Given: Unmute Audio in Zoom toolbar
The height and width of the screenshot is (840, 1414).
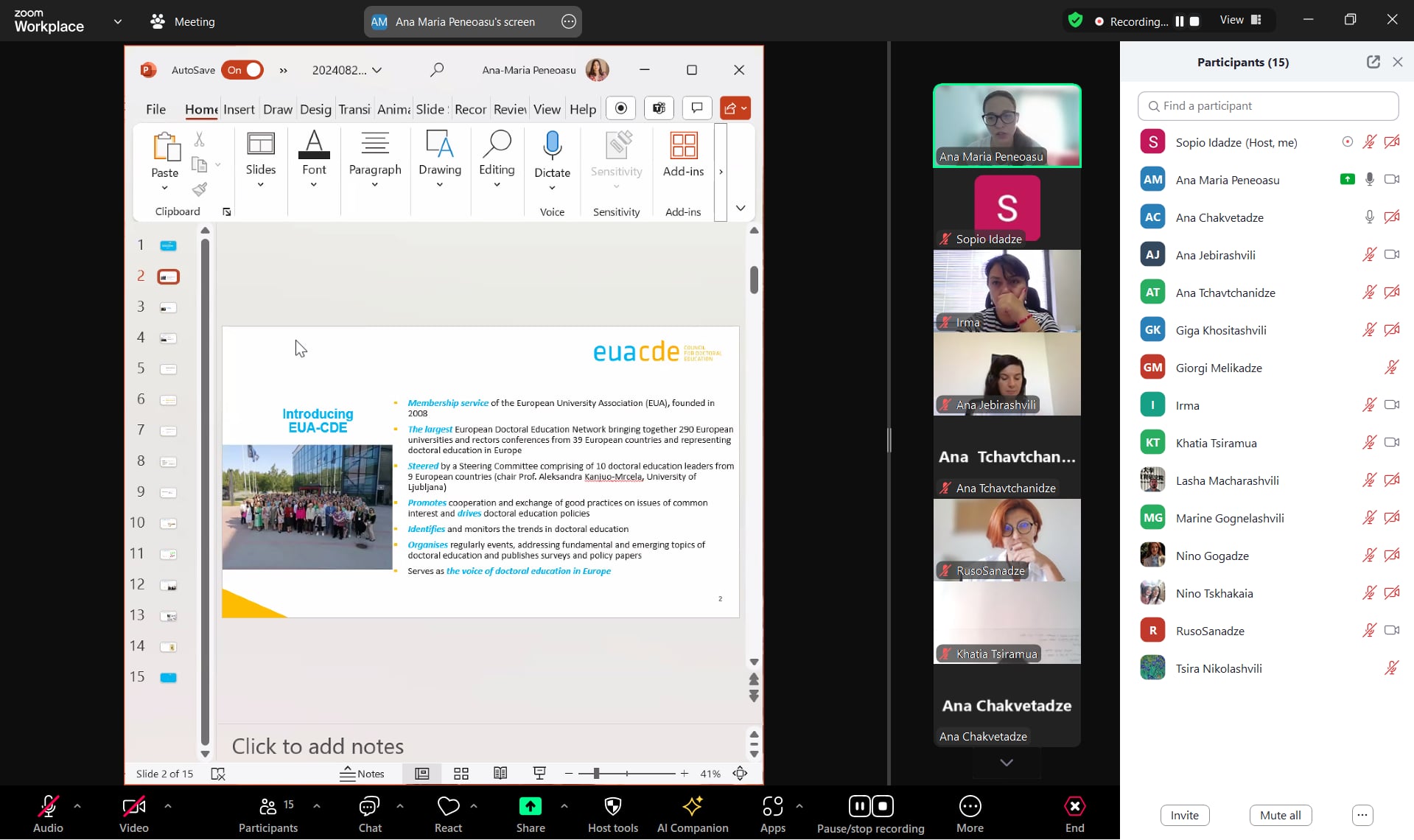Looking at the screenshot, I should click(x=48, y=814).
